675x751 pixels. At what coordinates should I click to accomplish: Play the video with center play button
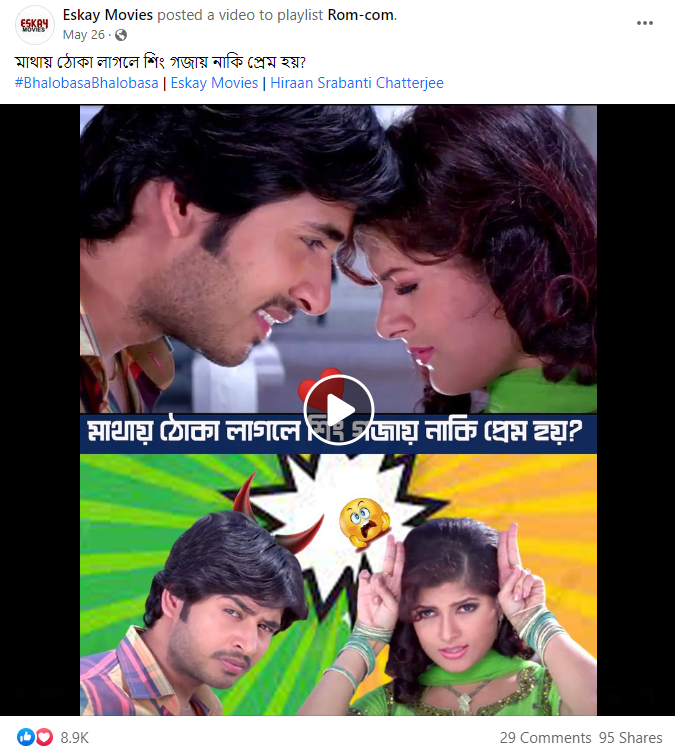tap(338, 410)
